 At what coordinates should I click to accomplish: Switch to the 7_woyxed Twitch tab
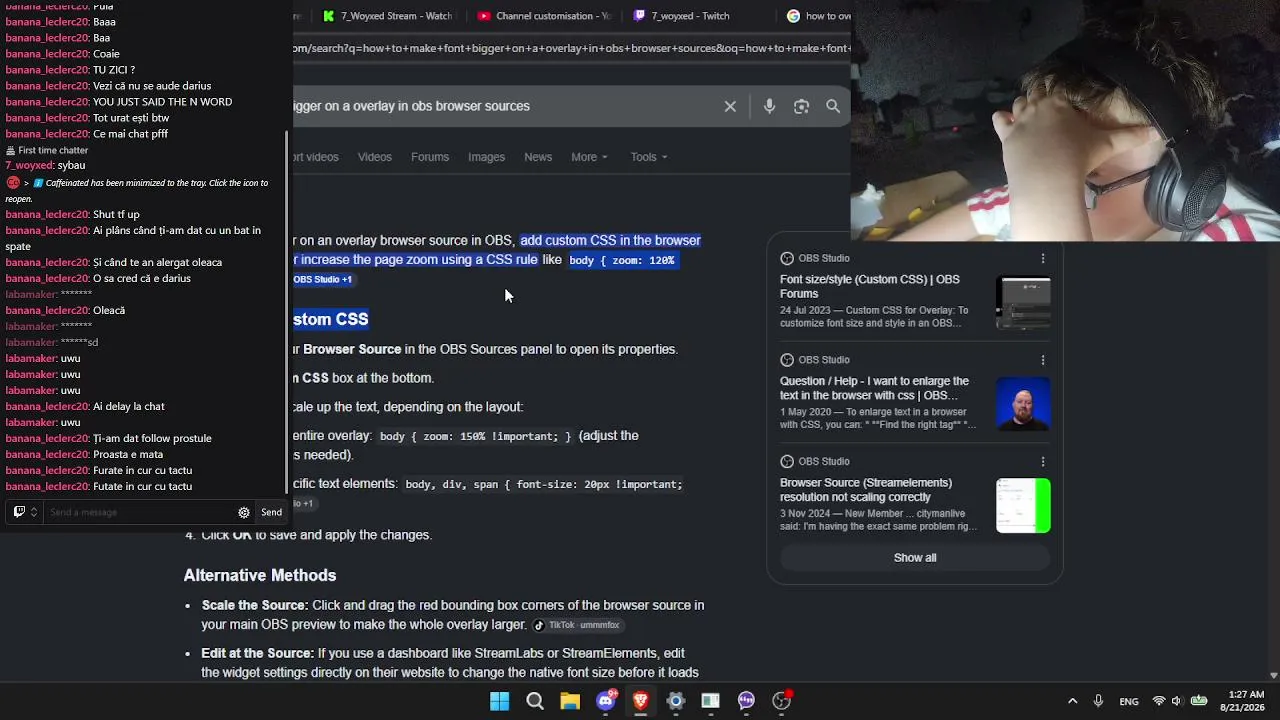point(682,16)
